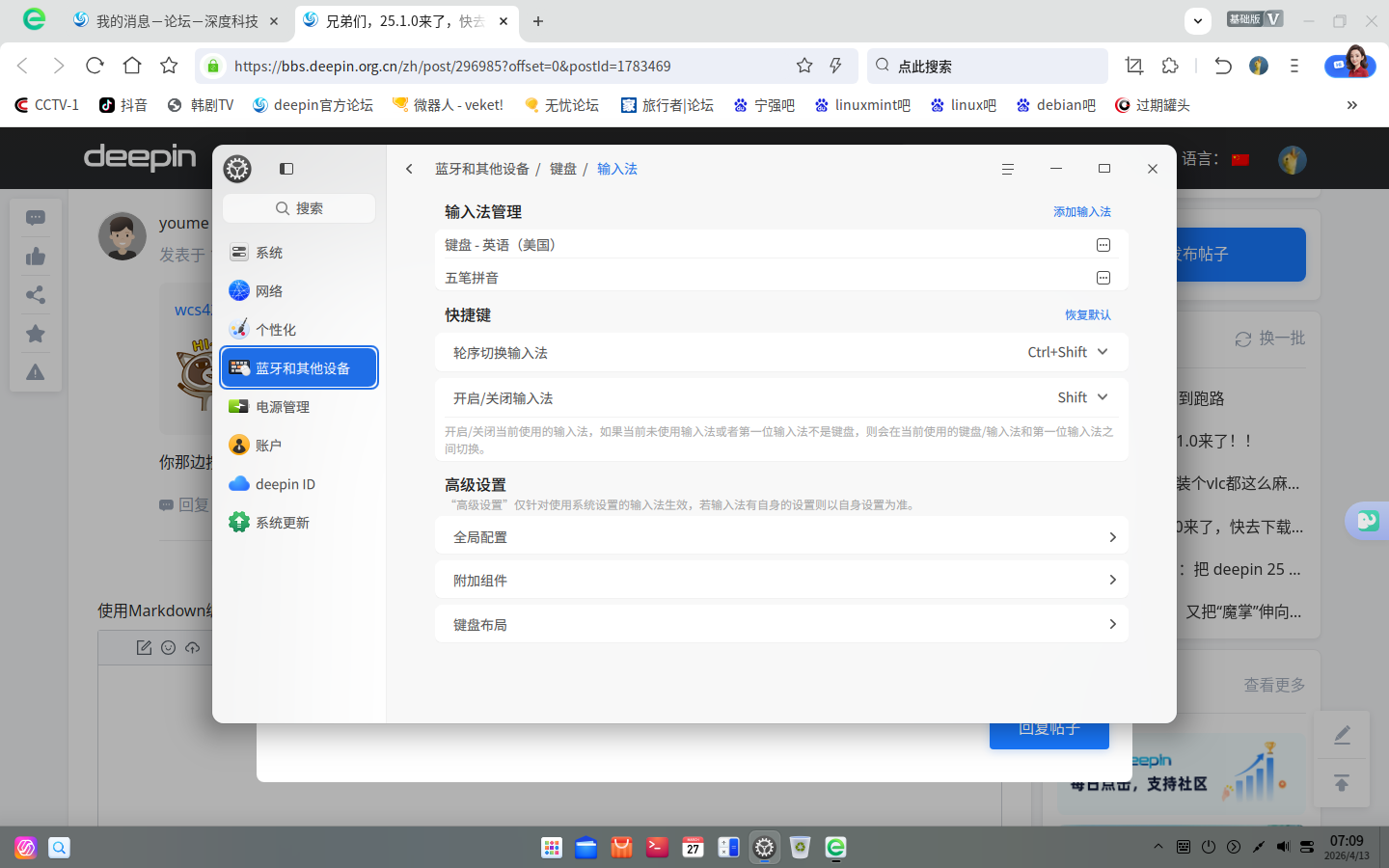Image resolution: width=1389 pixels, height=868 pixels.
Task: Show more bookmarks with the chevron
Action: pos(1352,105)
